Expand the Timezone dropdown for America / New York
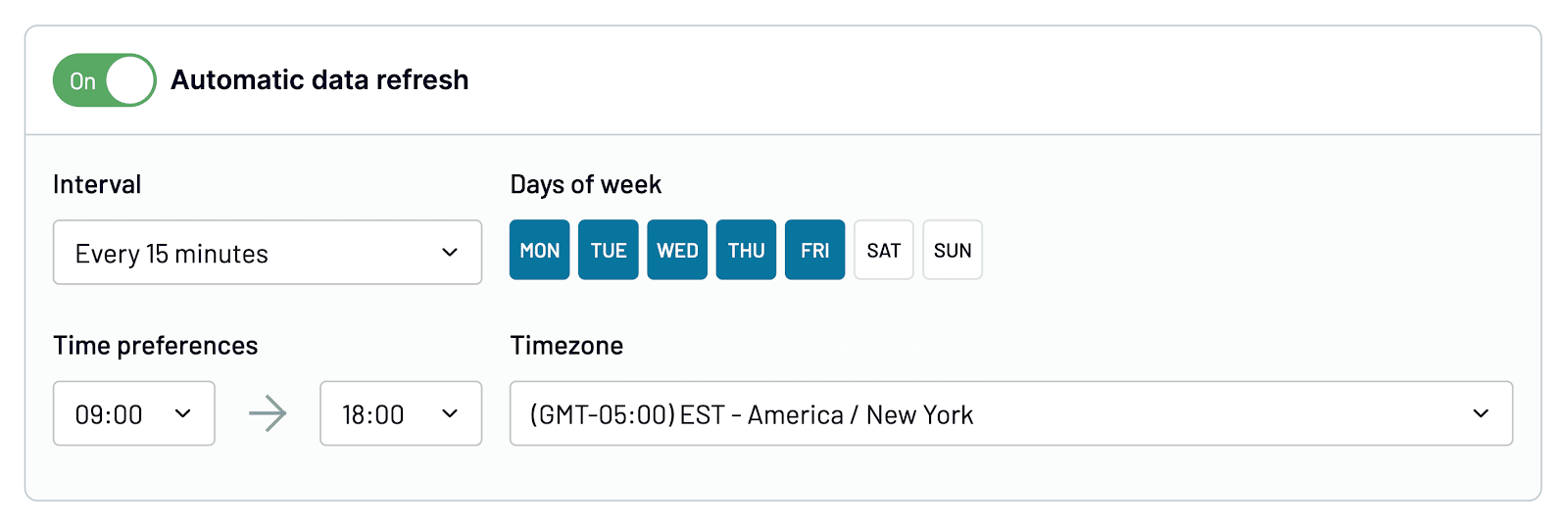Image resolution: width=1568 pixels, height=527 pixels. [1009, 414]
